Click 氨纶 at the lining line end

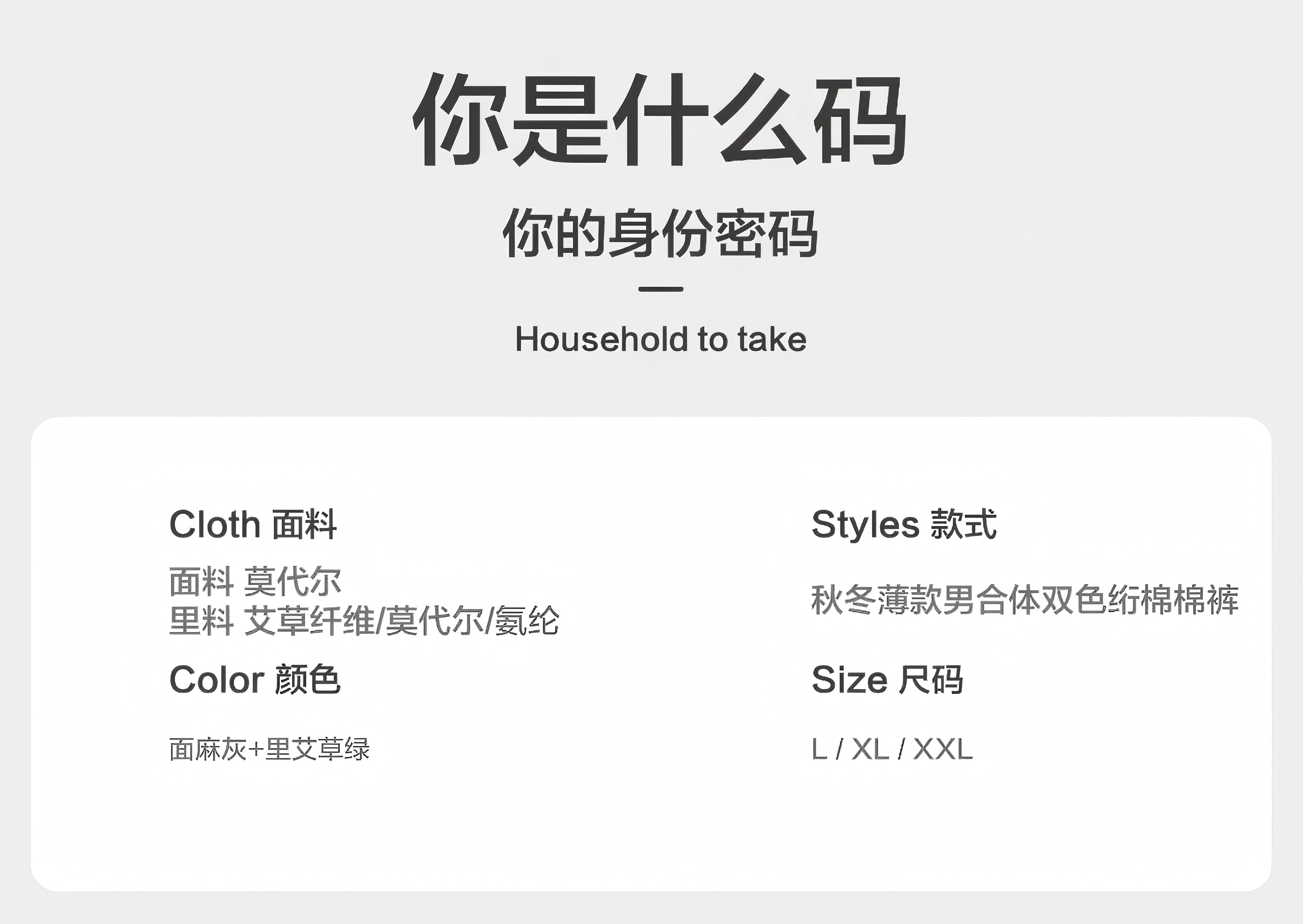[x=527, y=620]
